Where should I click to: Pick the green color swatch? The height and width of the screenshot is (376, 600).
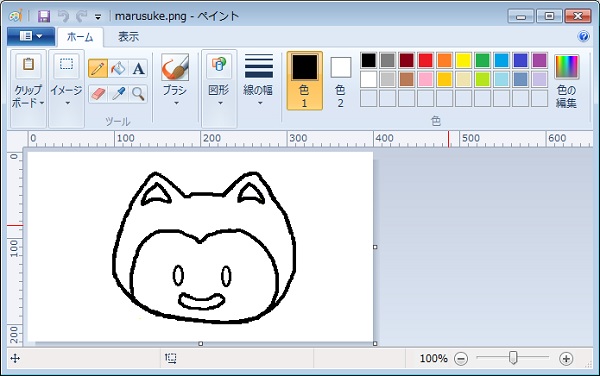pyautogui.click(x=483, y=60)
